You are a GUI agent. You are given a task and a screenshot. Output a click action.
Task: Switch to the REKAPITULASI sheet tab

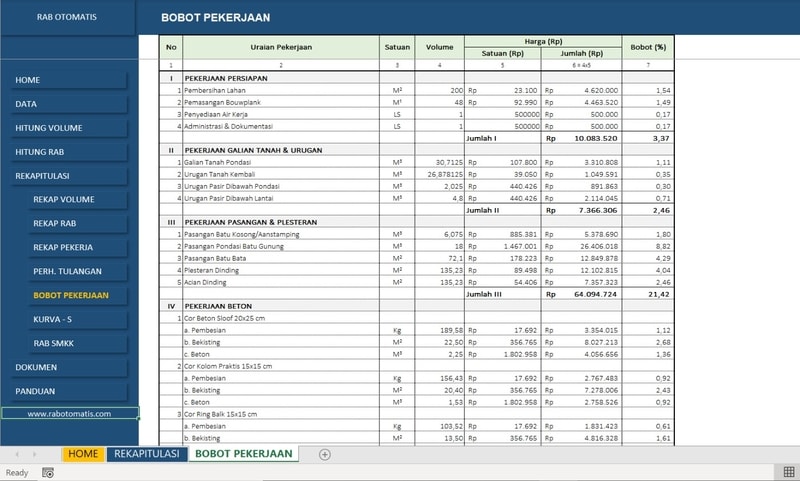tap(147, 454)
